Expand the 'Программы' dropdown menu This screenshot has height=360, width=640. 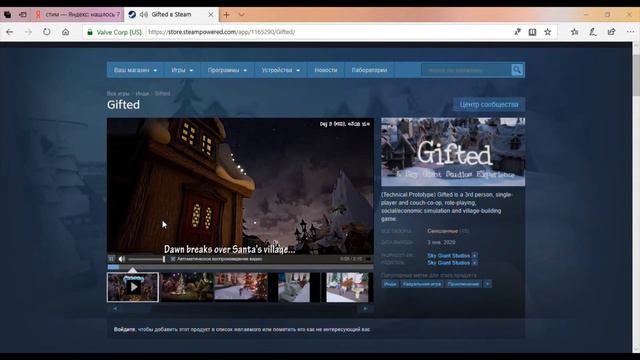coord(227,70)
